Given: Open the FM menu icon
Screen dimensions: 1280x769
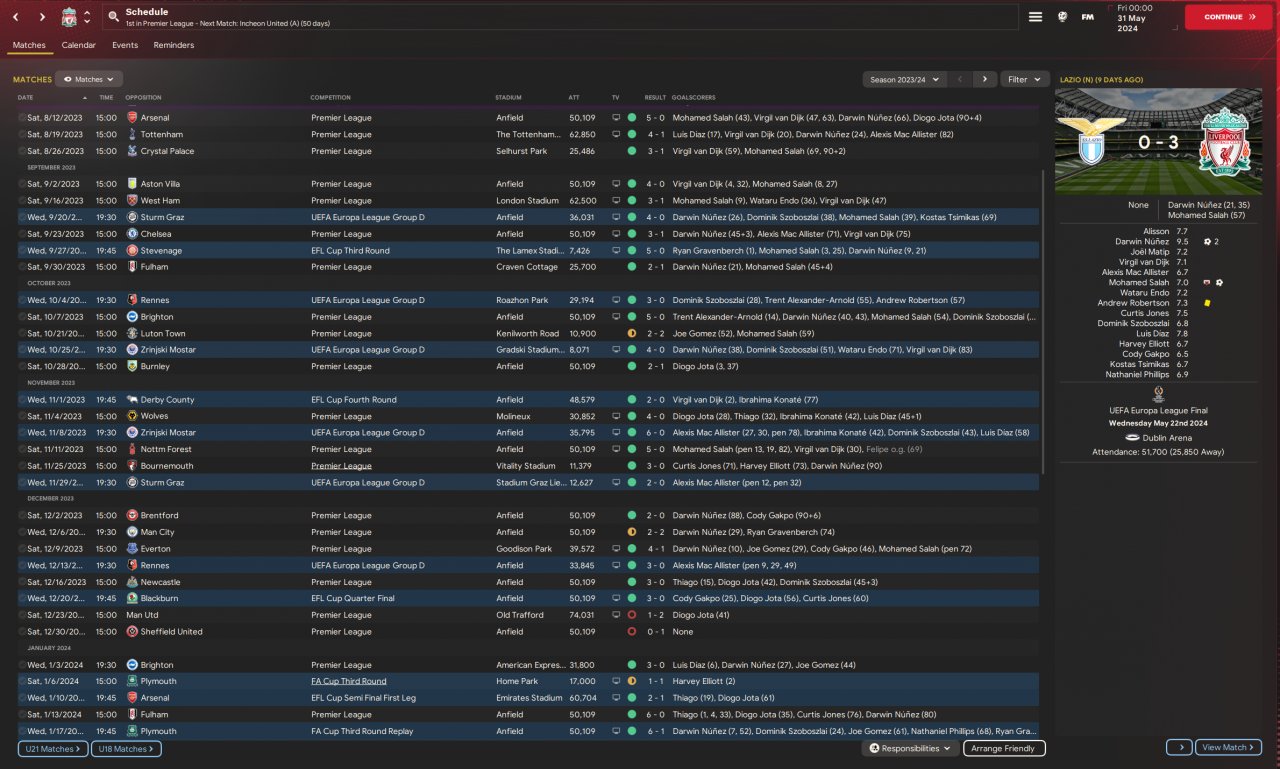Looking at the screenshot, I should point(1088,17).
